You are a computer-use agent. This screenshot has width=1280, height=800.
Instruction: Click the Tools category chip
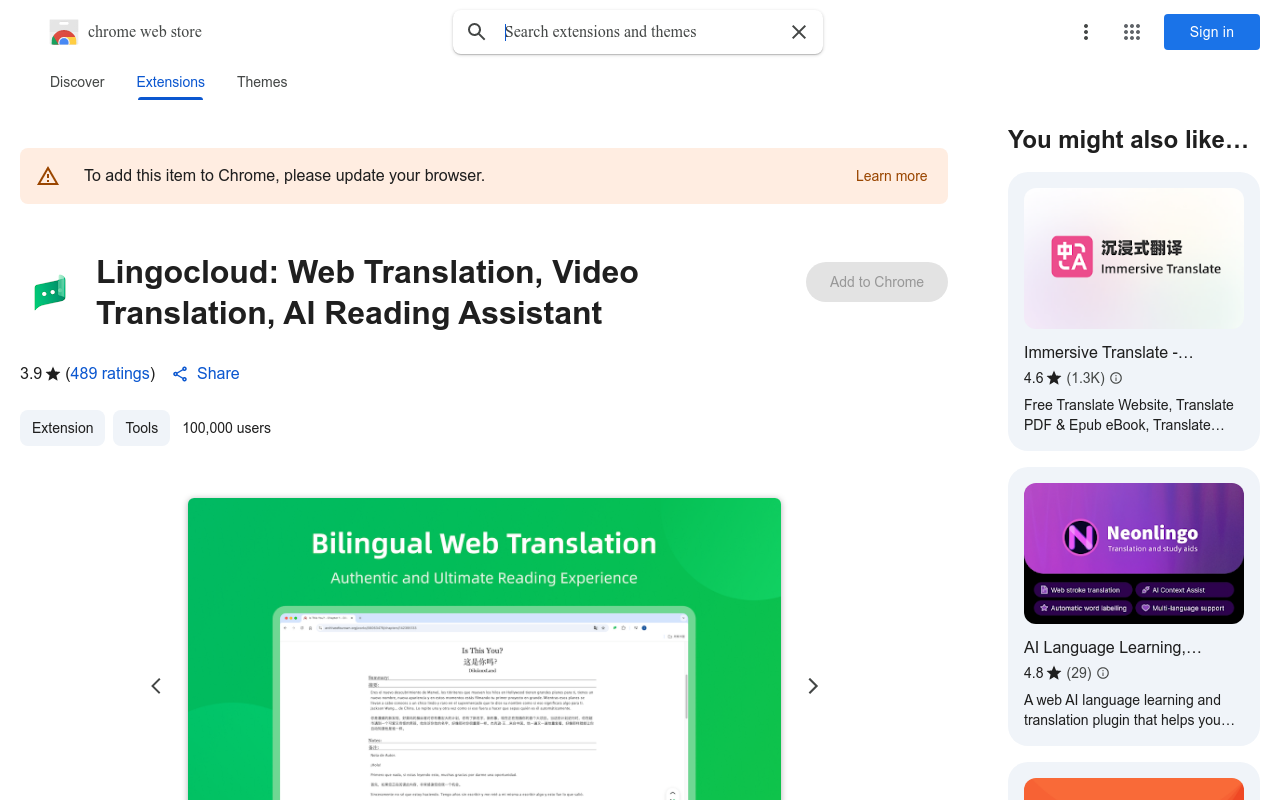[141, 428]
